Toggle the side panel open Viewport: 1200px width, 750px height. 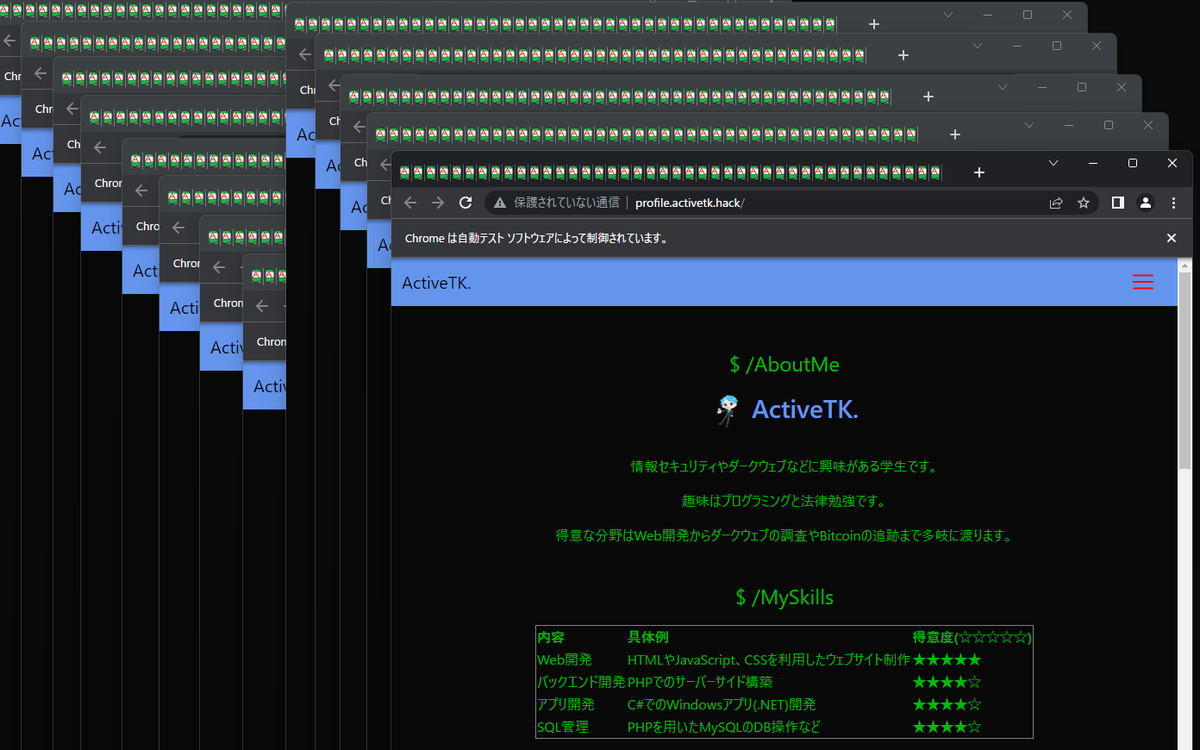pyautogui.click(x=1117, y=202)
